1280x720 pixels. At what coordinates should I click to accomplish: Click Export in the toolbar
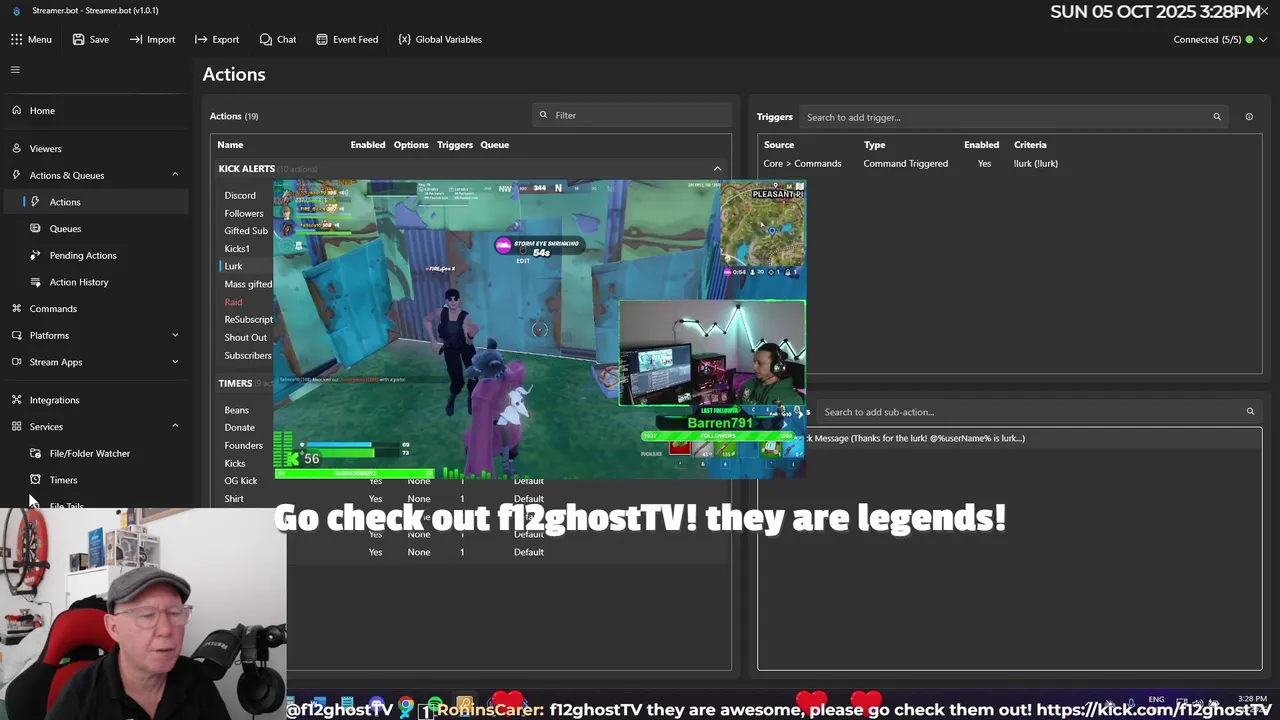[217, 39]
